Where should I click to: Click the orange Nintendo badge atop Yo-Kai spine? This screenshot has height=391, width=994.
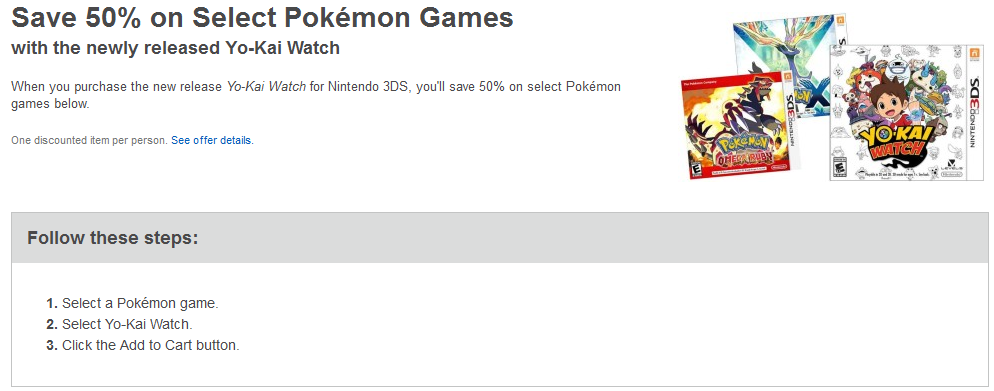pyautogui.click(x=977, y=53)
